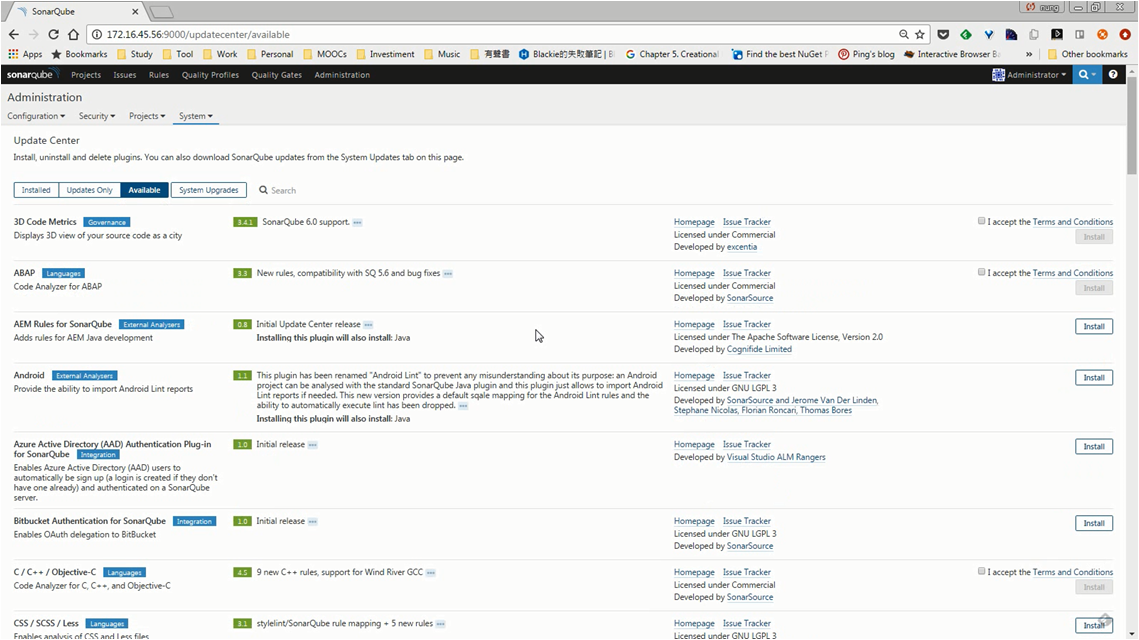
Task: Accept terms for ABAP plugin
Action: pyautogui.click(x=981, y=272)
